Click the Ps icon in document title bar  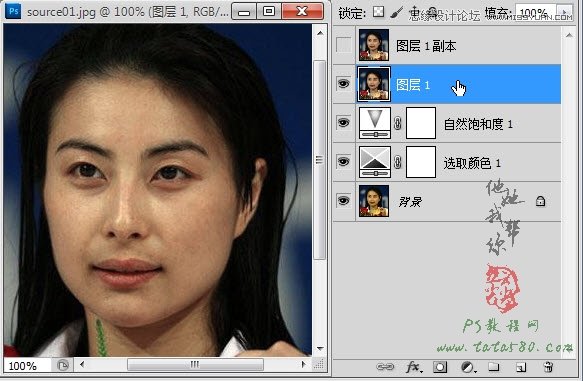(13, 11)
